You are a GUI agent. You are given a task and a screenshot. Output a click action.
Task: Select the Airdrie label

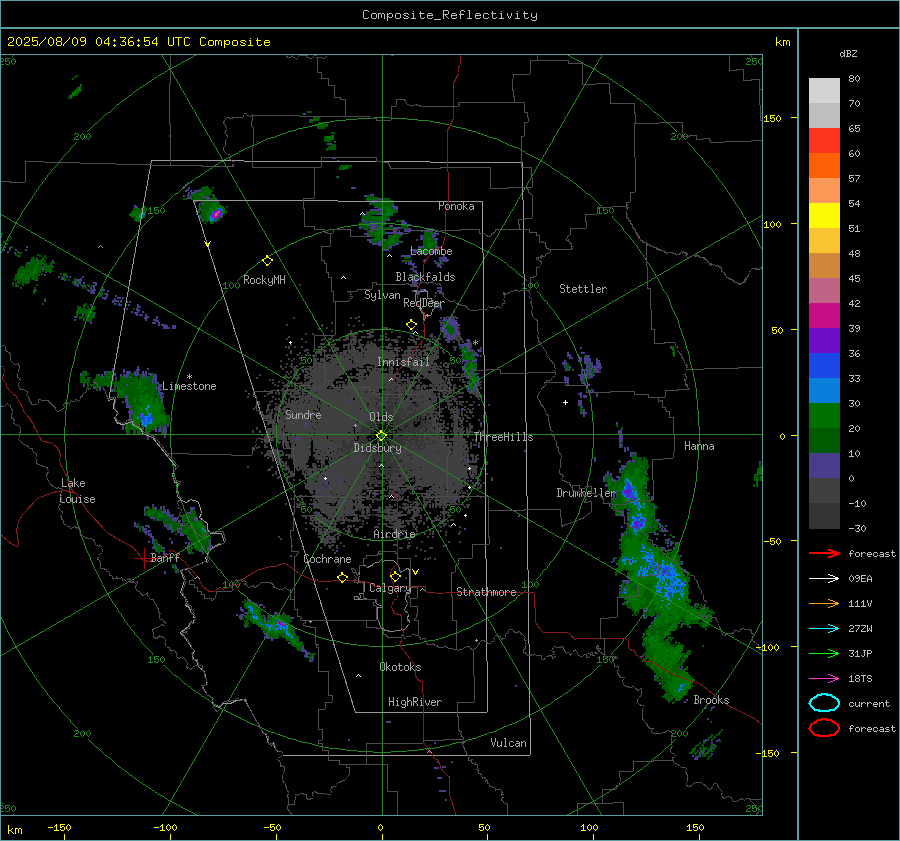[x=394, y=534]
